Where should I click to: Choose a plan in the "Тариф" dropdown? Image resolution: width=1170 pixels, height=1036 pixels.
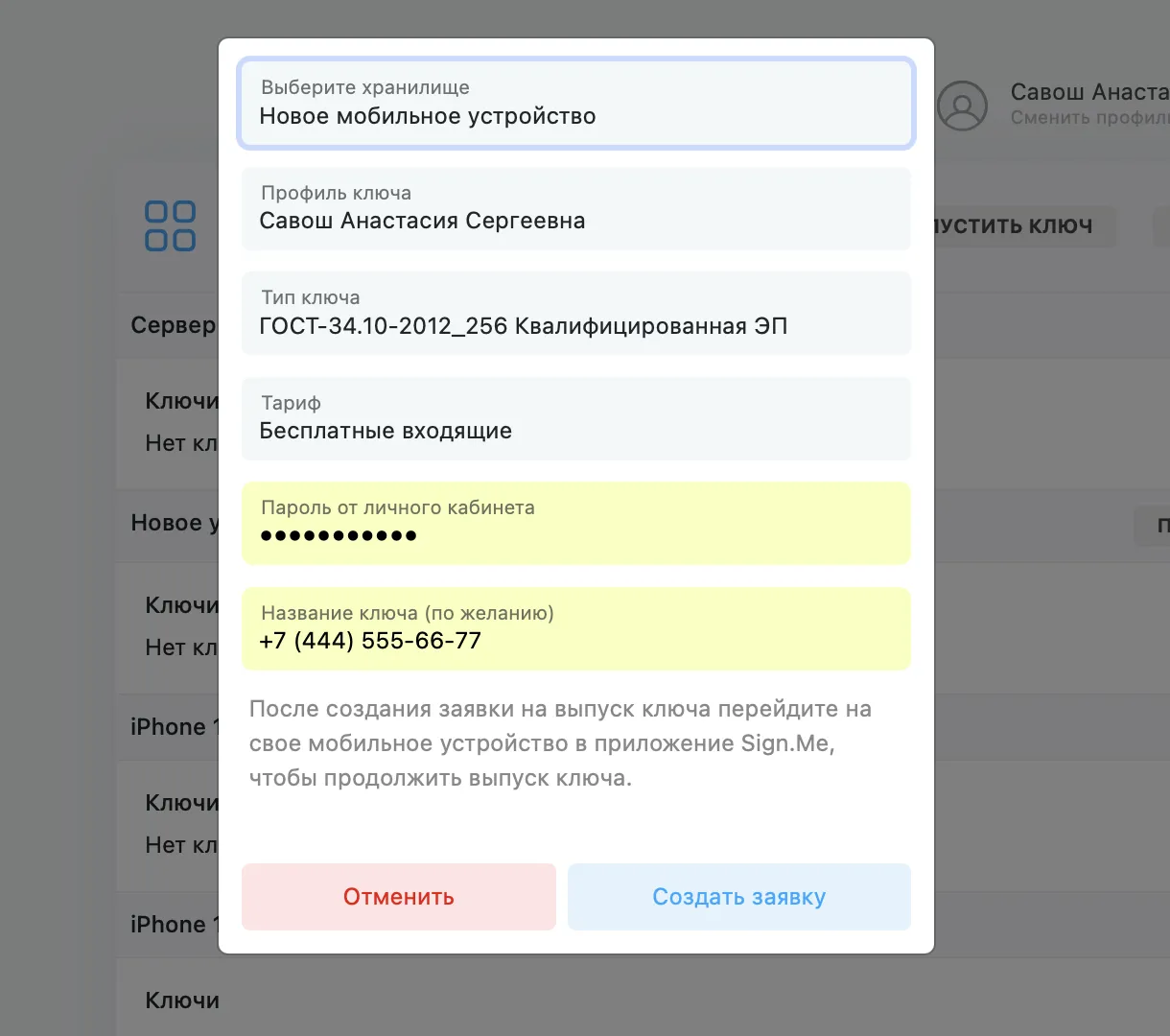(x=575, y=419)
